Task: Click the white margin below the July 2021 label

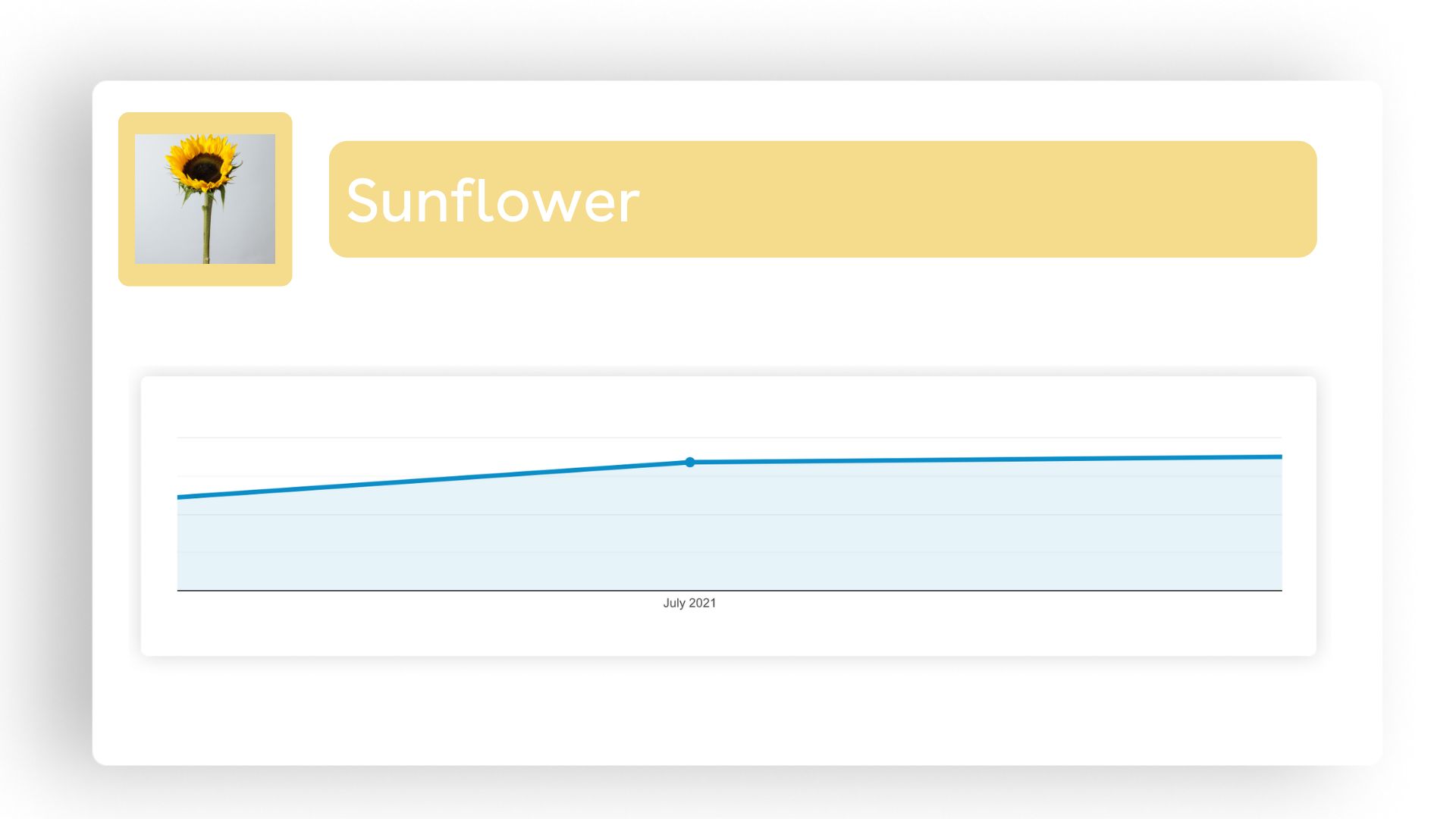Action: click(689, 633)
